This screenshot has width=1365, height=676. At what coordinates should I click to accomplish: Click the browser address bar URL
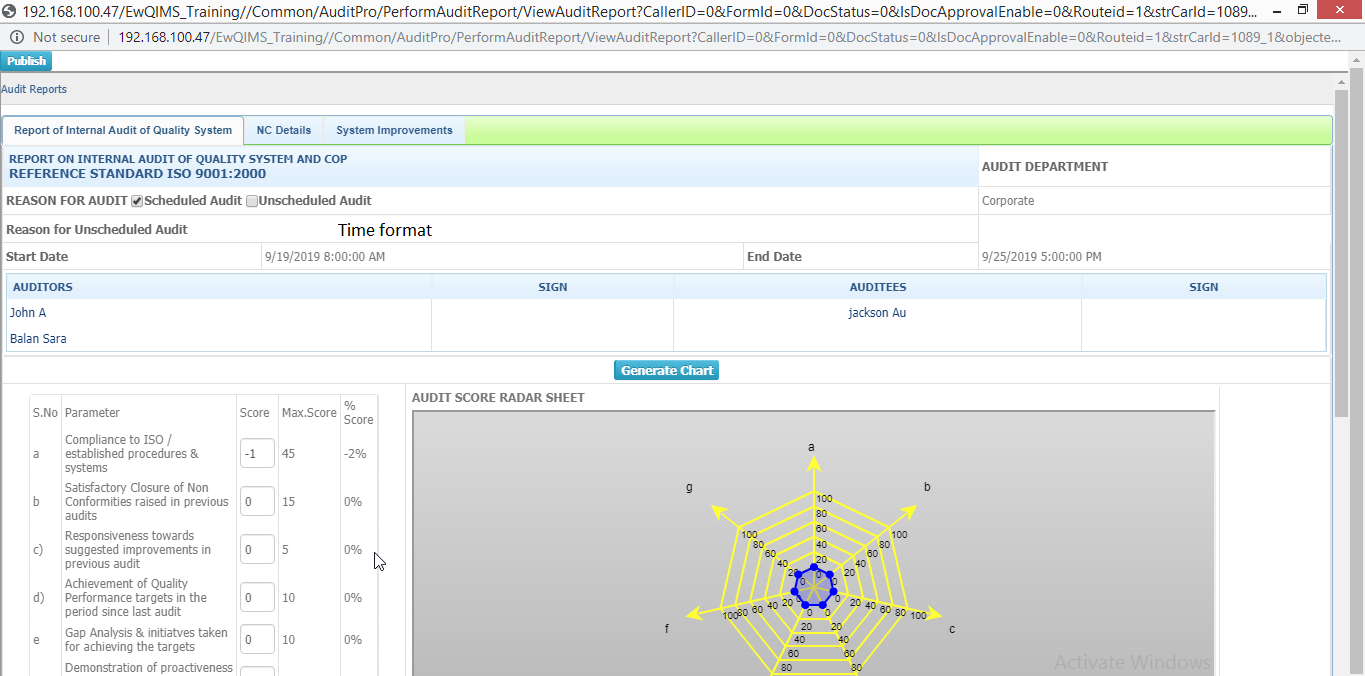pyautogui.click(x=729, y=37)
